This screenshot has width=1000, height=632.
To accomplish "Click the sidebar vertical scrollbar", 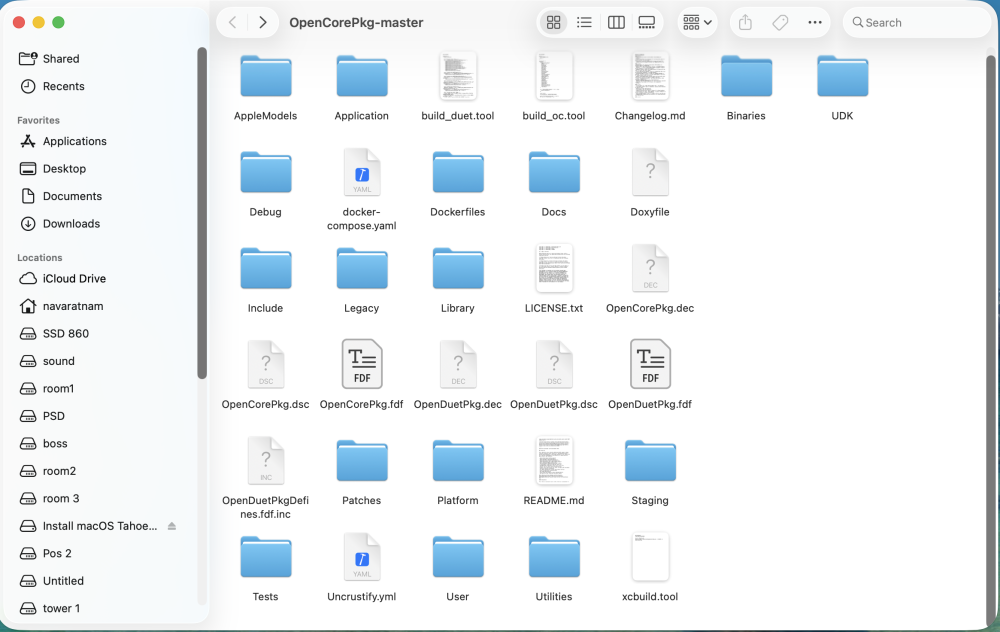I will click(202, 213).
